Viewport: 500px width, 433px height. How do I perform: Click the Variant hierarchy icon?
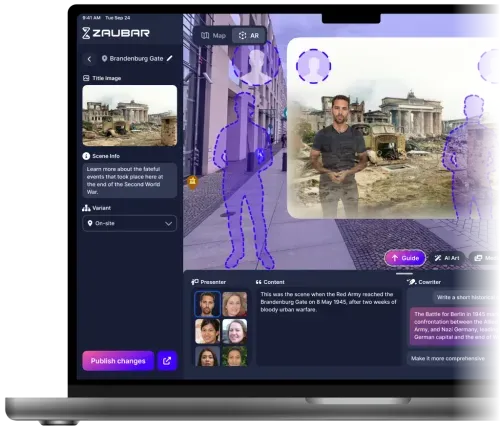point(86,208)
